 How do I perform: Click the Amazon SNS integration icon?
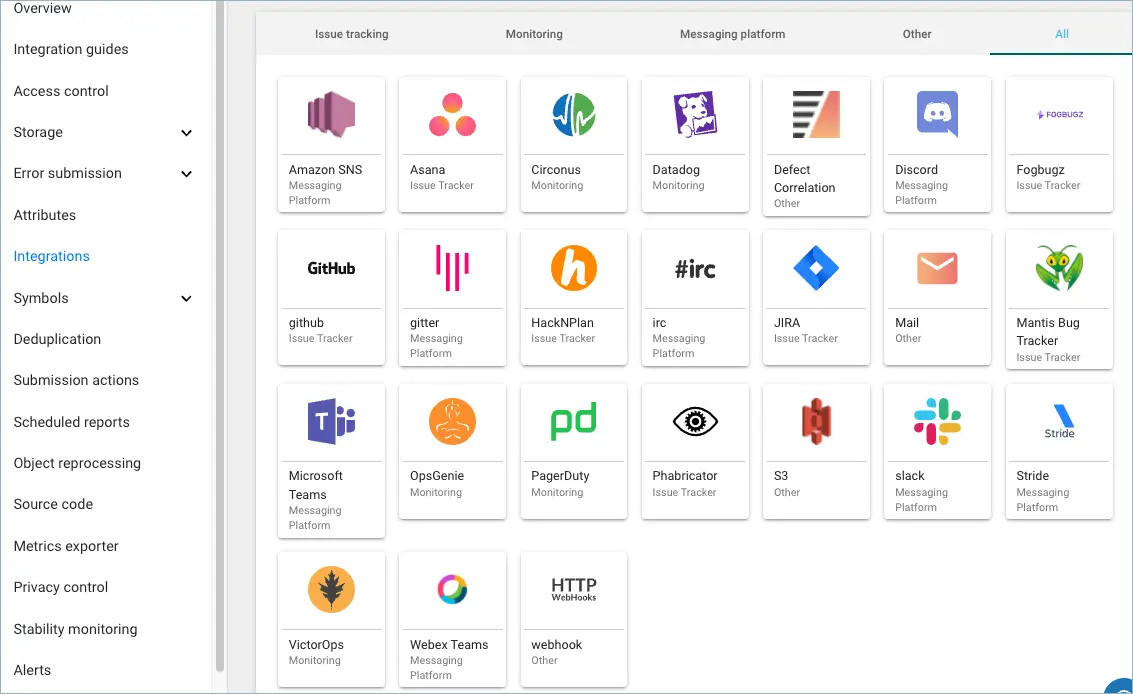coord(331,115)
